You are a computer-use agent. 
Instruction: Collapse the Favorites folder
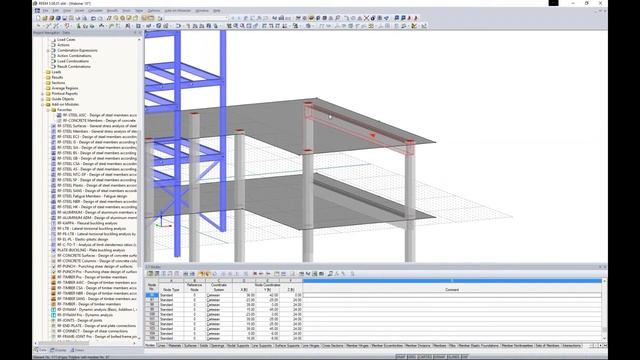click(48, 110)
